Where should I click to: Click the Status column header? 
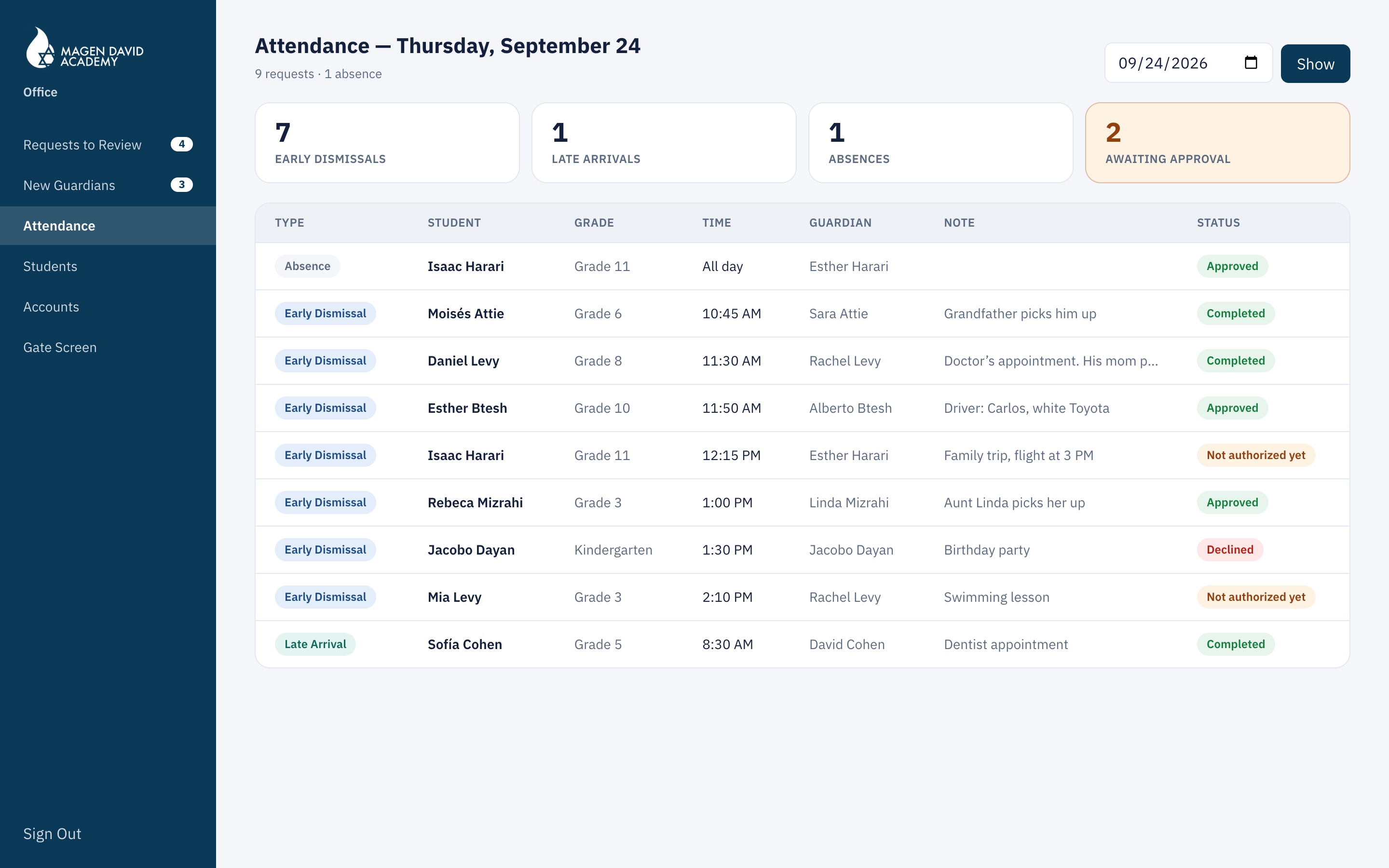1218,223
